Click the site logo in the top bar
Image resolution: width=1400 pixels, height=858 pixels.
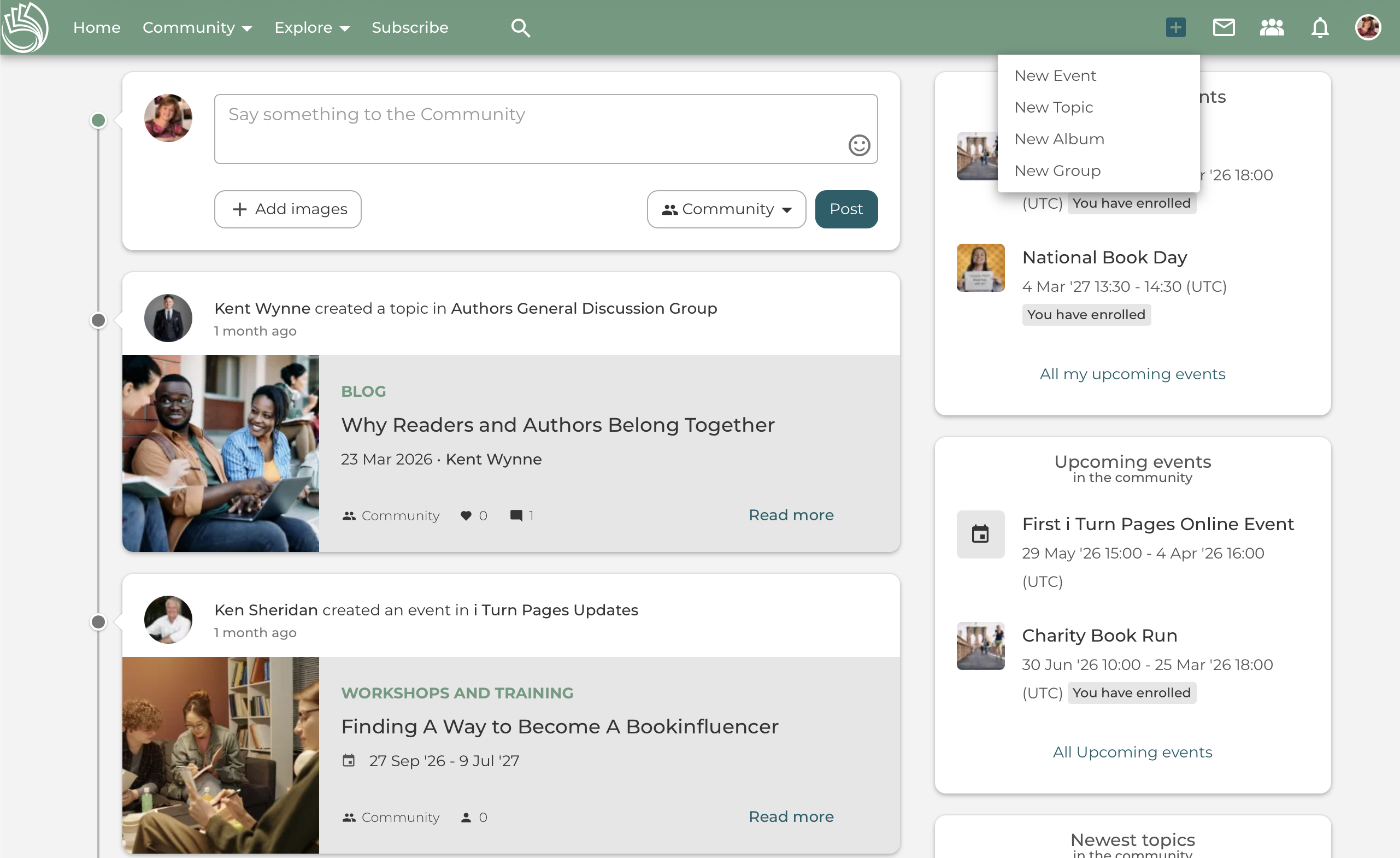[x=25, y=27]
